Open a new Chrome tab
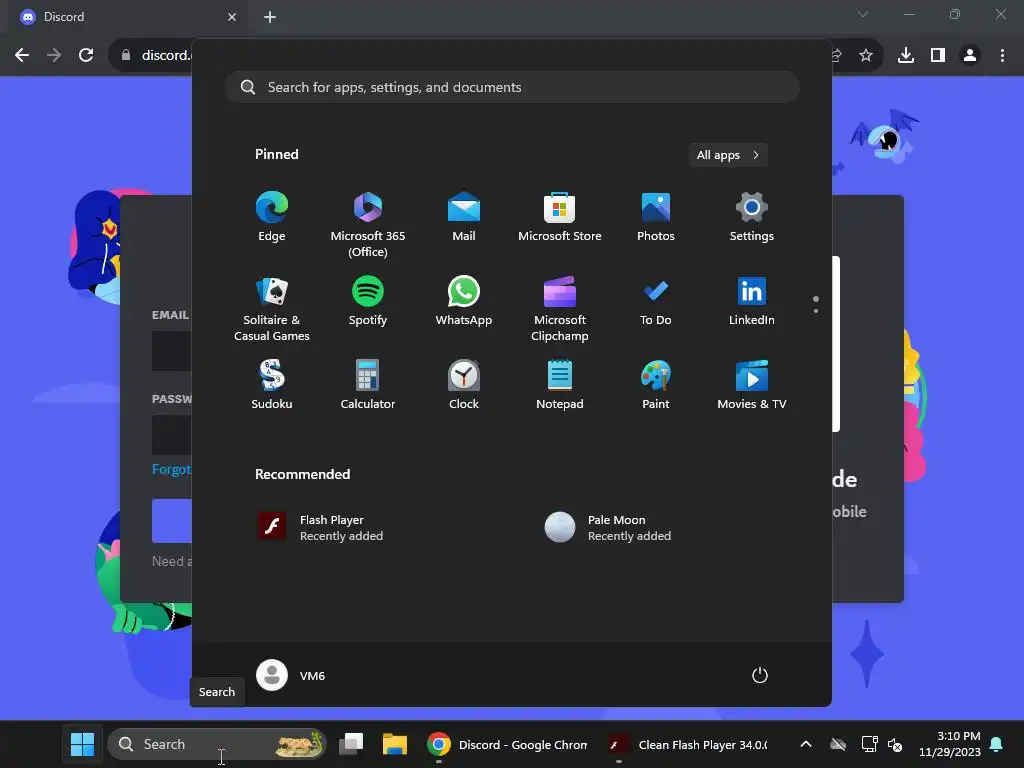The image size is (1024, 768). tap(270, 17)
